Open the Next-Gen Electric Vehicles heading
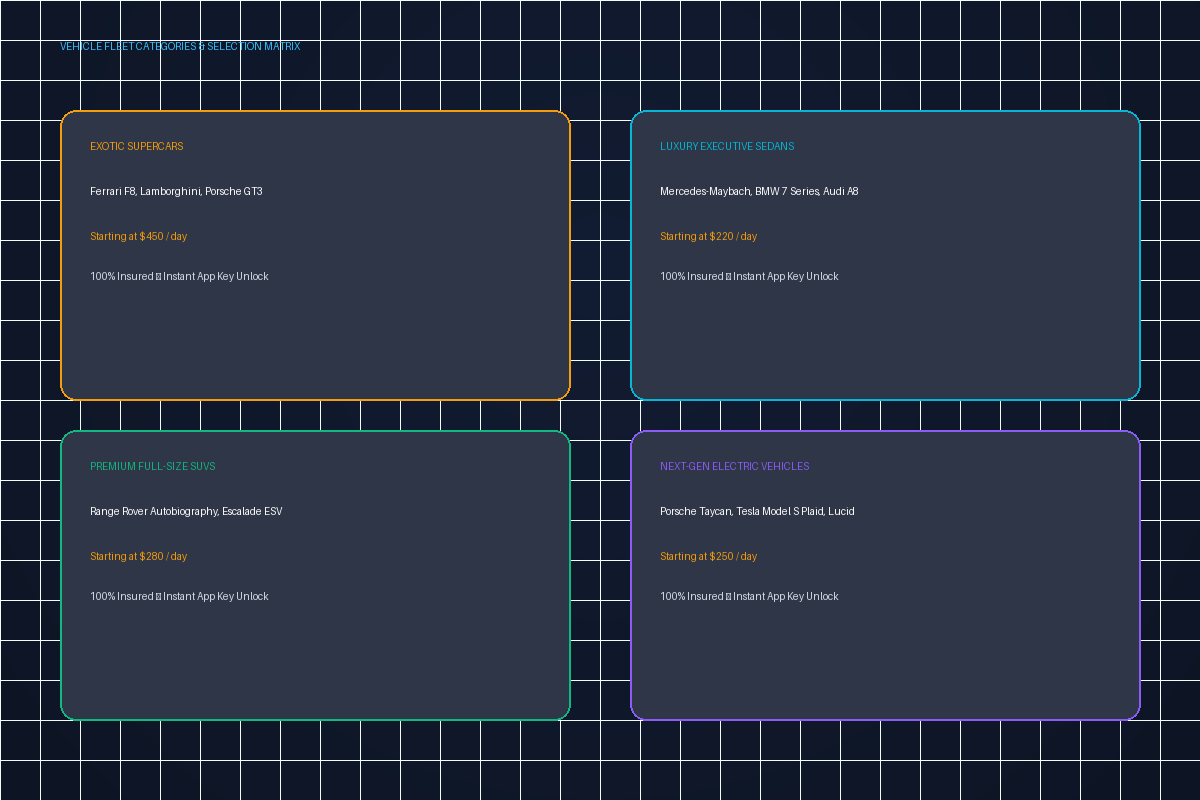1200x800 pixels. coord(735,466)
